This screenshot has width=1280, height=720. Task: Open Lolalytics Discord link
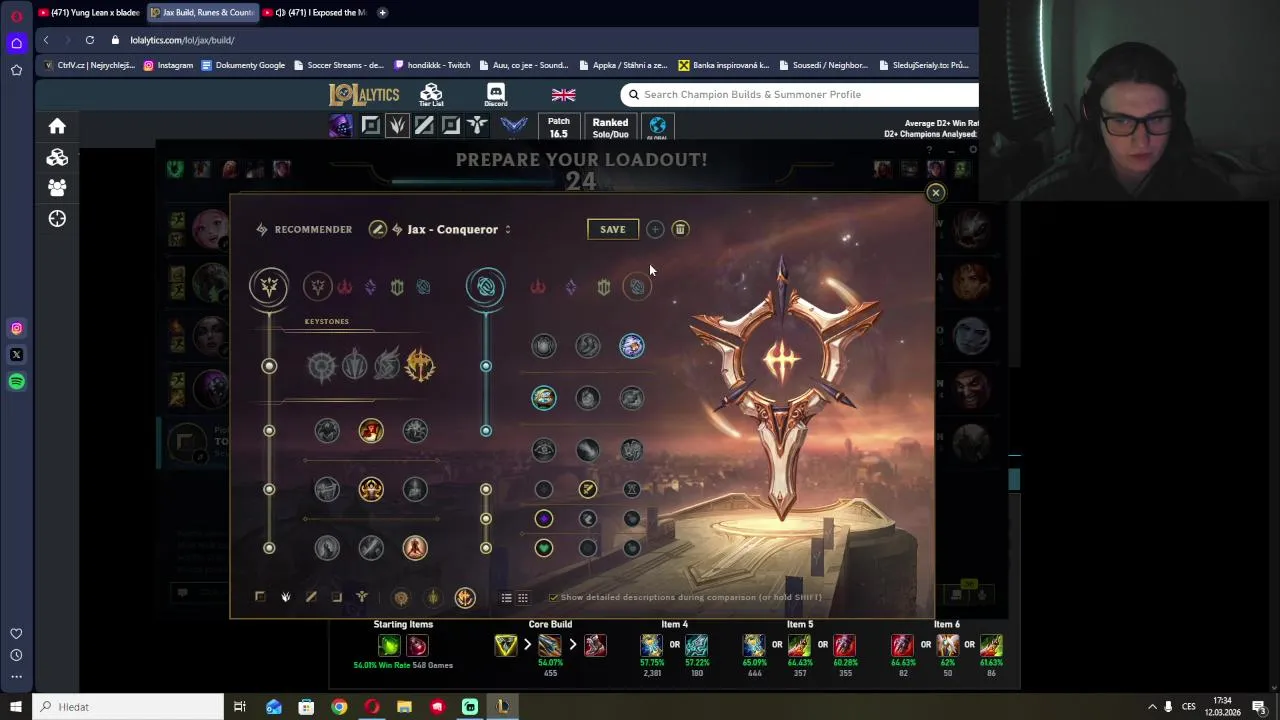point(495,95)
